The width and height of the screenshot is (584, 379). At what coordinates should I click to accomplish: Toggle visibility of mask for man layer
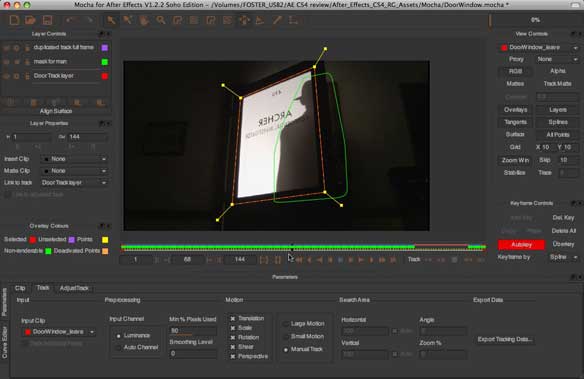click(x=6, y=62)
